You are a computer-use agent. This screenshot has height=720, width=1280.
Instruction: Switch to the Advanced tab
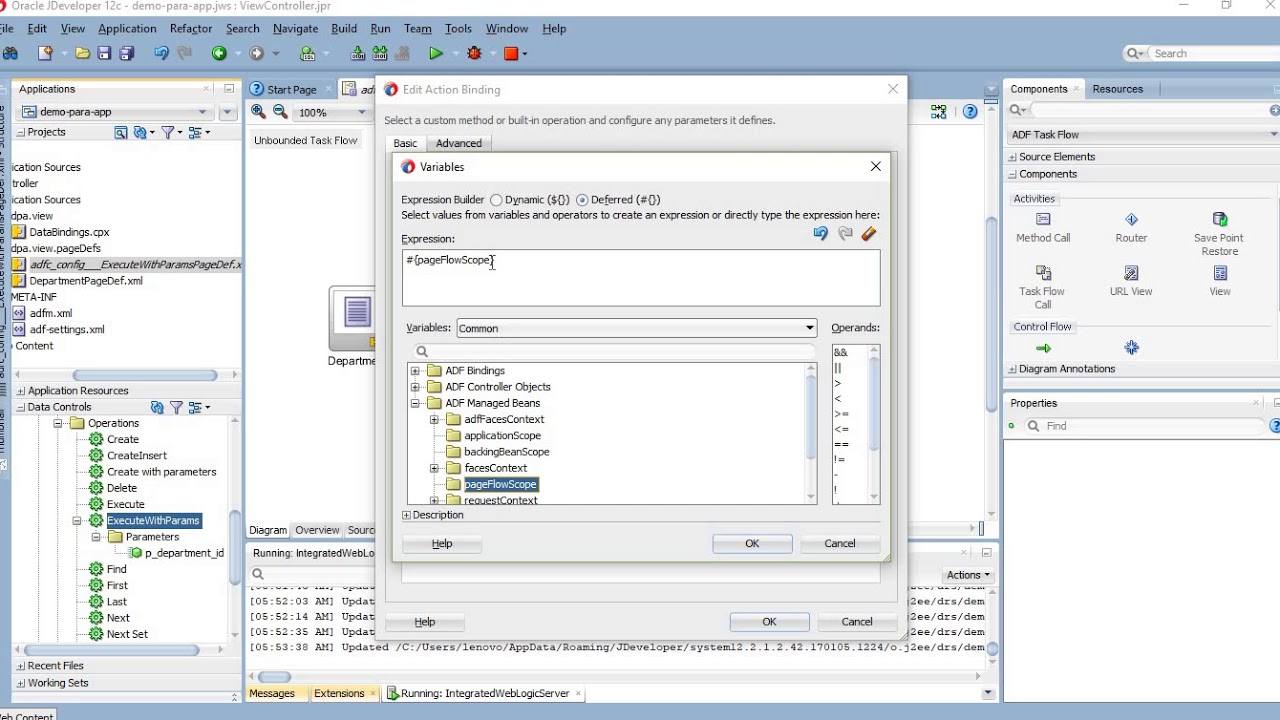[x=458, y=143]
